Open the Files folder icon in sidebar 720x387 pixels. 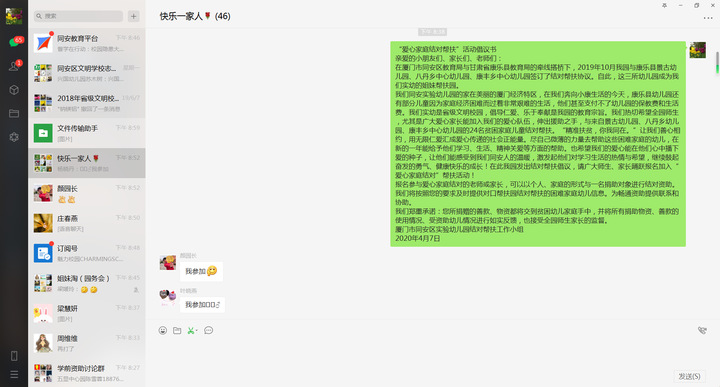click(14, 113)
